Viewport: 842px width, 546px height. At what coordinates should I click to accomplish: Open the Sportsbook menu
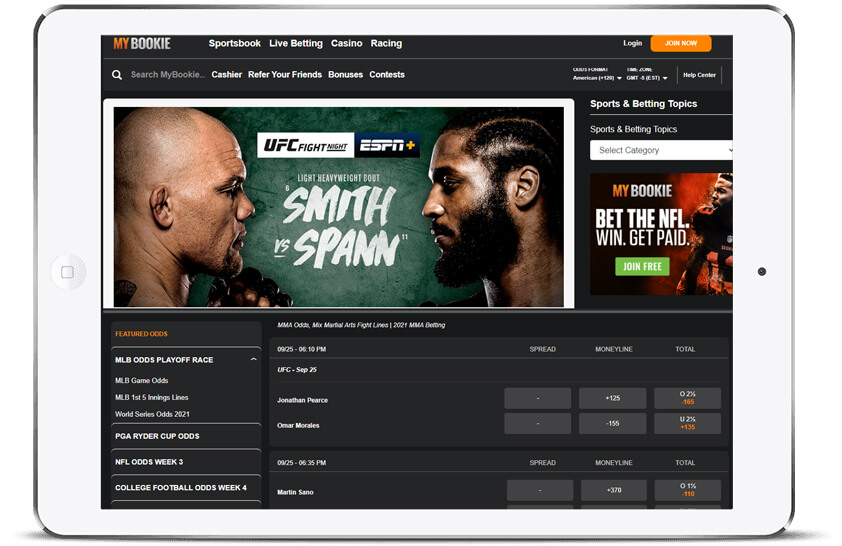(235, 43)
